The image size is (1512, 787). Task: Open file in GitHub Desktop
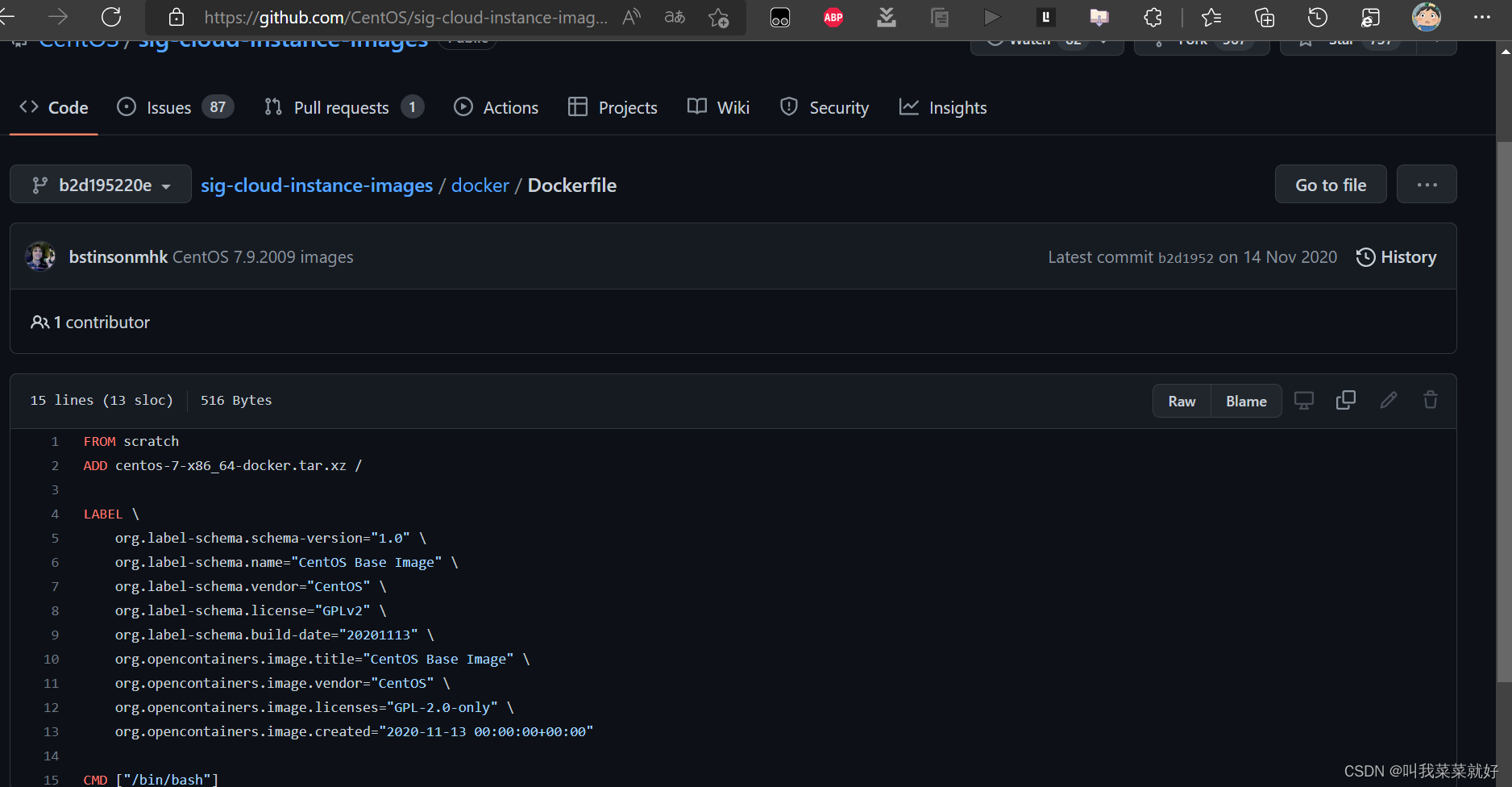click(x=1304, y=400)
